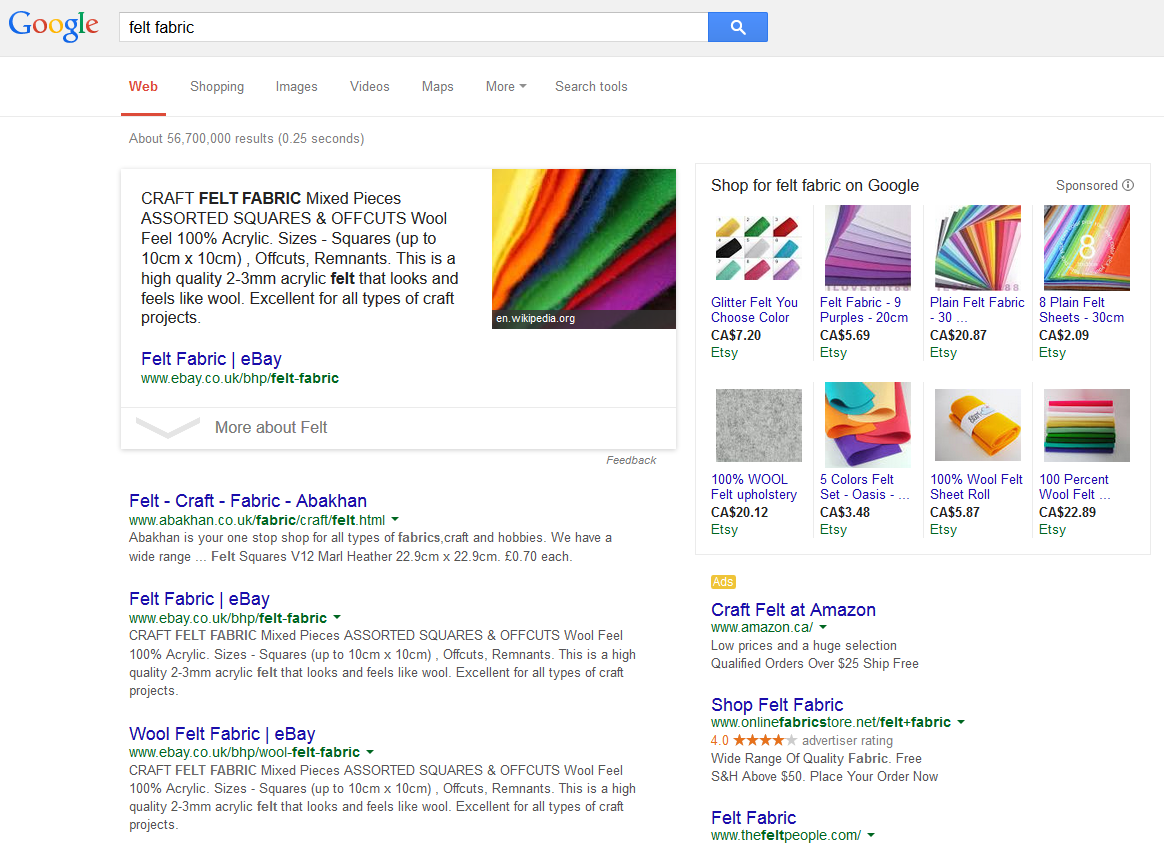1164x848 pixels.
Task: Click the yellow 100% Wool Felt Sheet Roll image
Action: click(977, 425)
